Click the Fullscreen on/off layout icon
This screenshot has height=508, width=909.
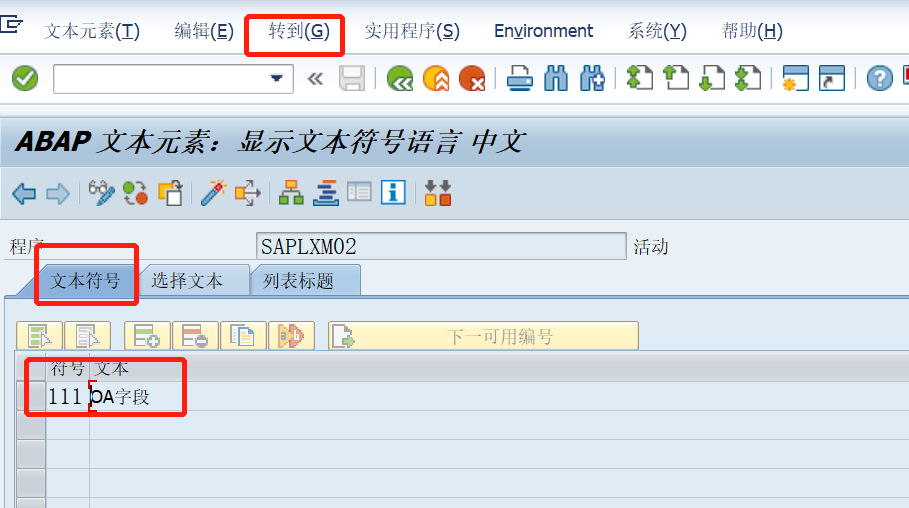point(359,192)
